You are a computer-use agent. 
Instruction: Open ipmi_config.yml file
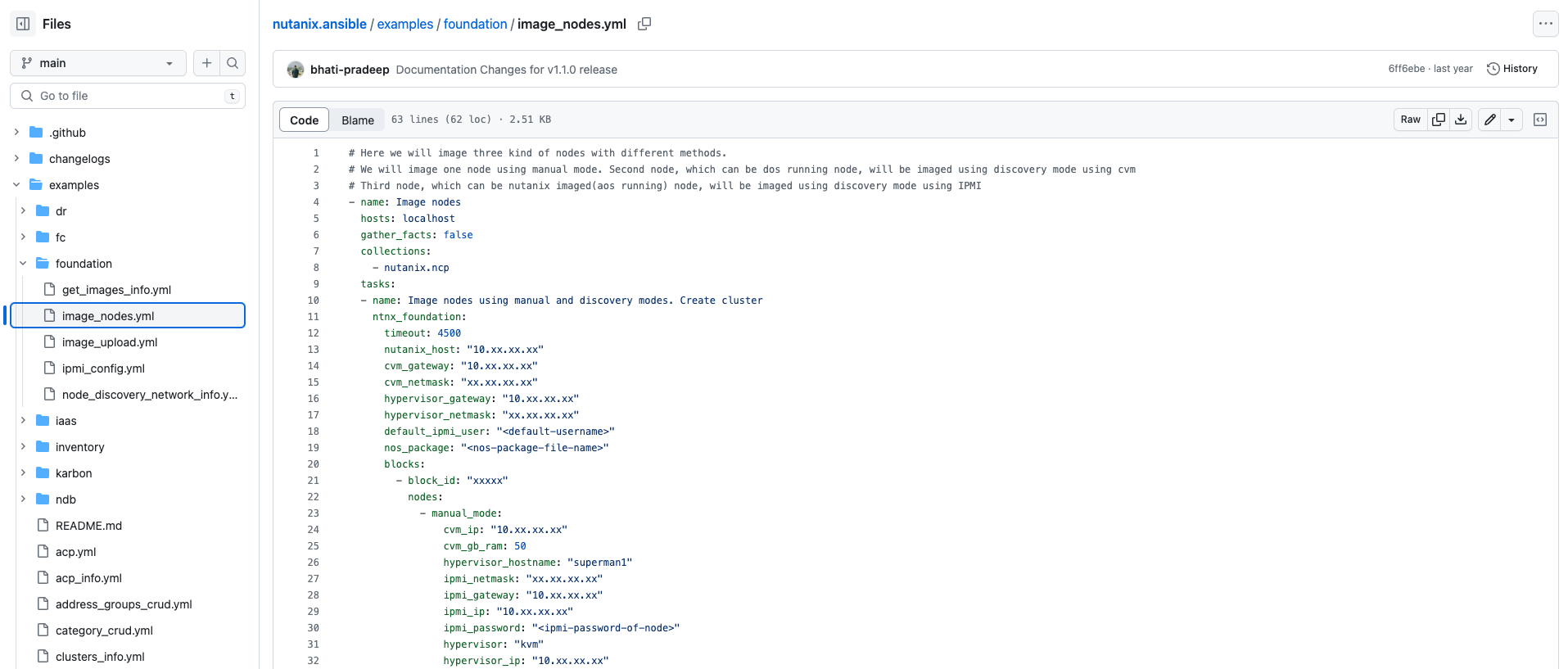point(103,368)
